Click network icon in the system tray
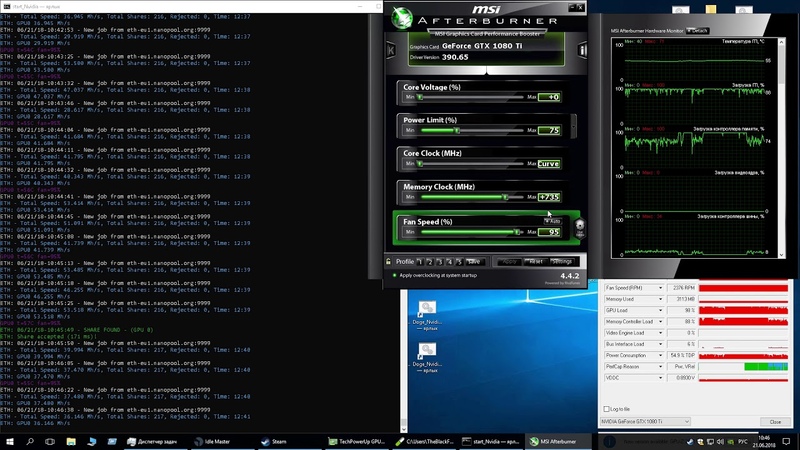This screenshot has height=450, width=800. [710, 442]
